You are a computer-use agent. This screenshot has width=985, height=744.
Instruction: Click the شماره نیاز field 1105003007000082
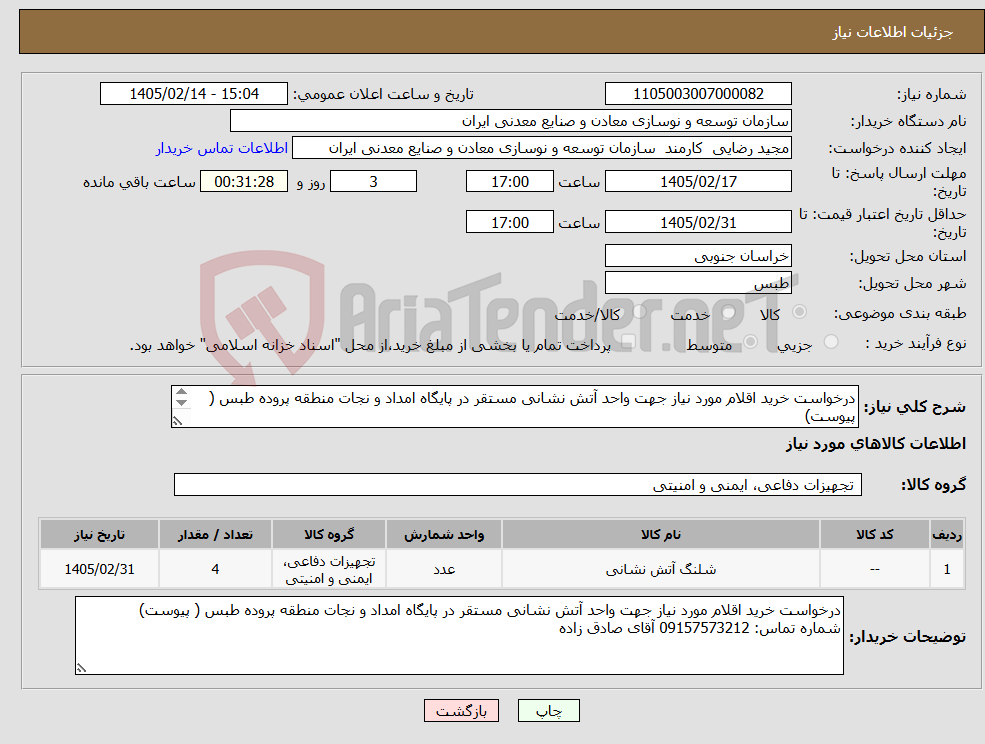pos(698,94)
